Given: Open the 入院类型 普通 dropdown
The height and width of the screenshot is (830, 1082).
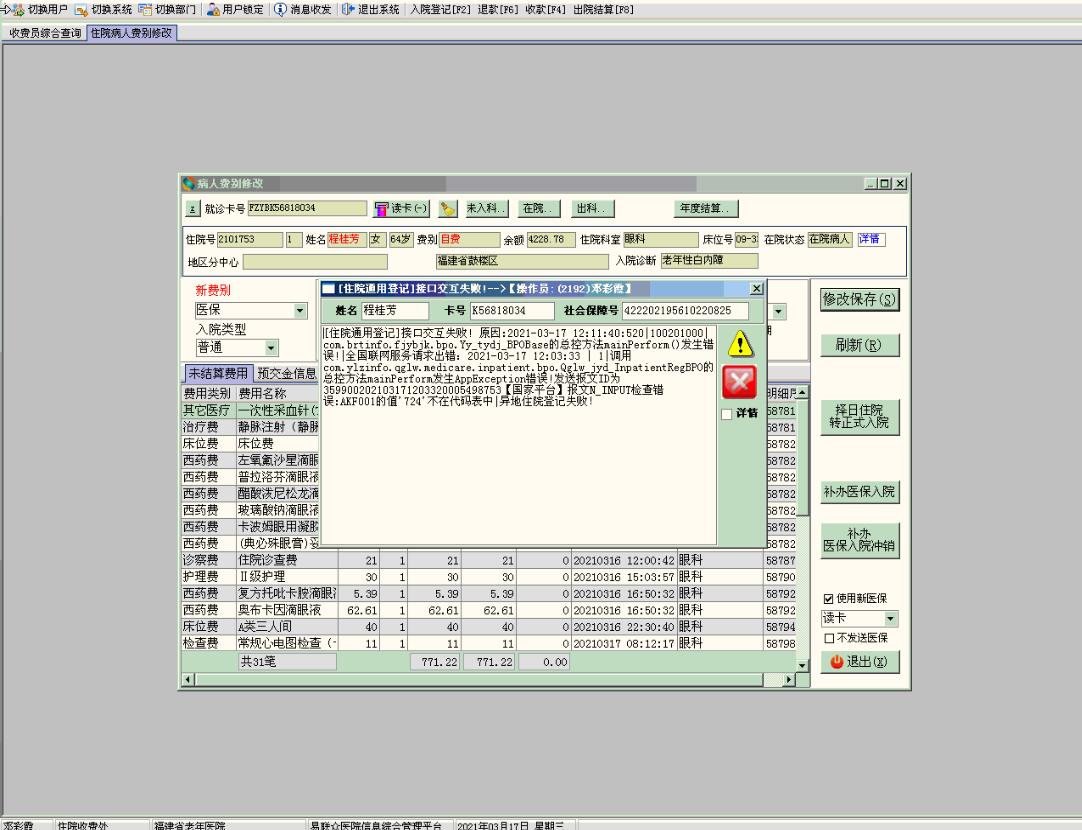Looking at the screenshot, I should tap(271, 348).
